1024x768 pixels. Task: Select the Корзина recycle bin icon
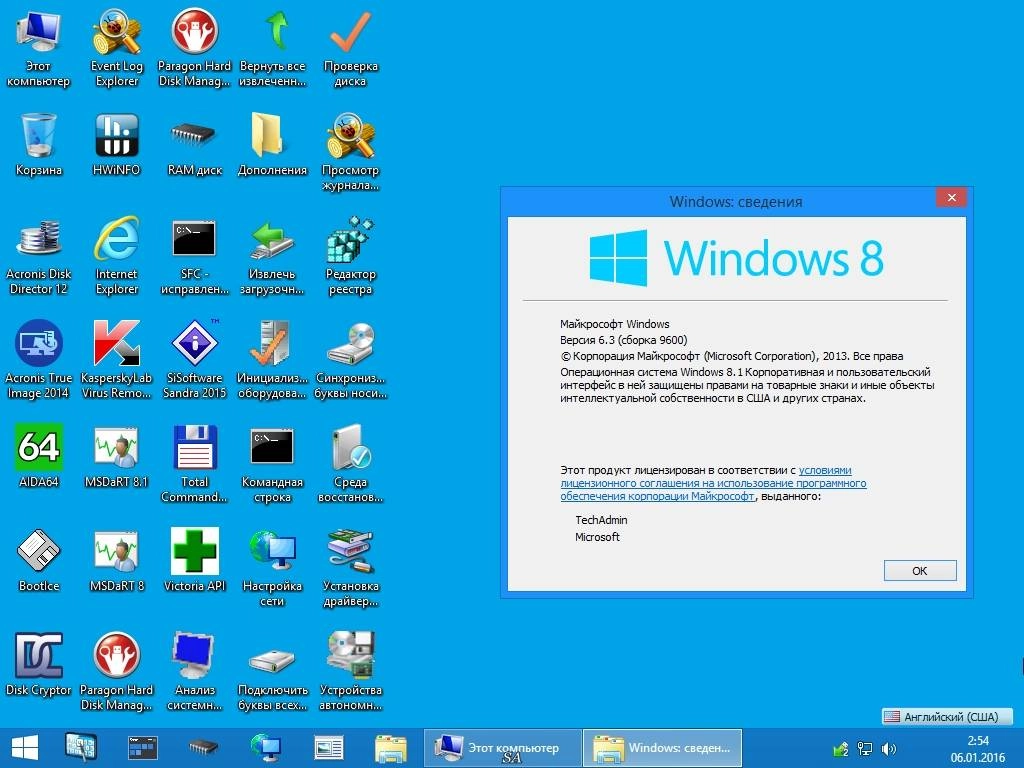point(39,144)
